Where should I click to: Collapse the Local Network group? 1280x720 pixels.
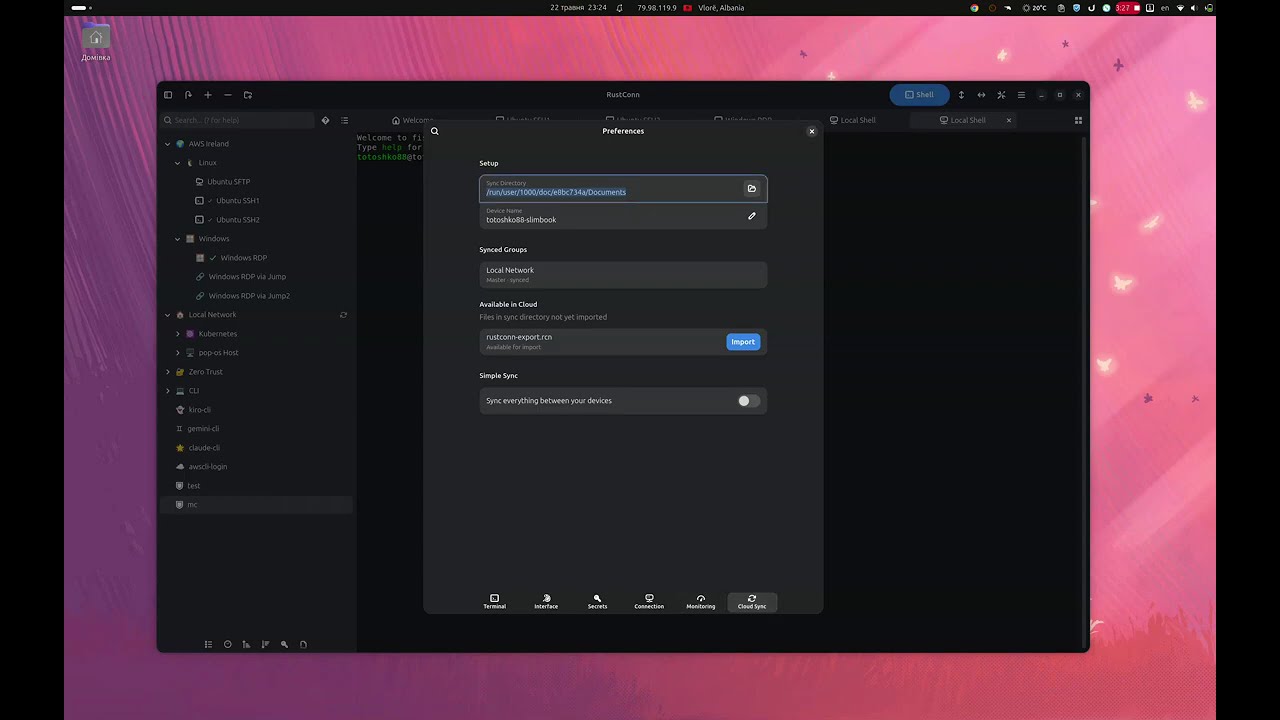coord(168,315)
